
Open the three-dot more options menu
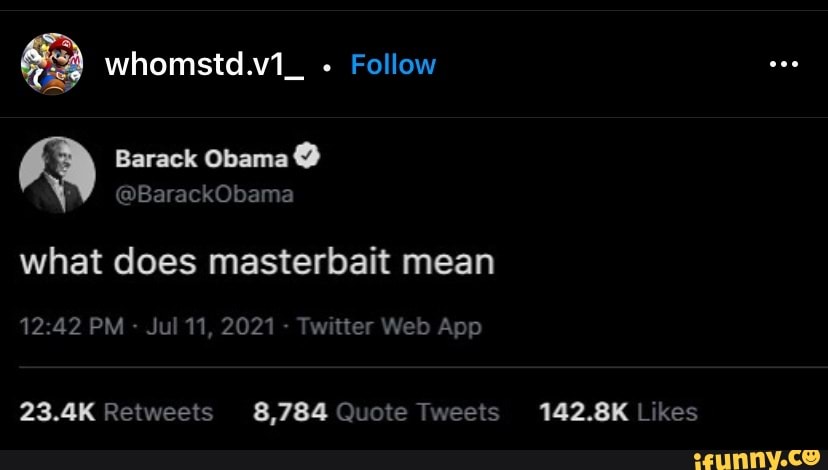(x=783, y=63)
